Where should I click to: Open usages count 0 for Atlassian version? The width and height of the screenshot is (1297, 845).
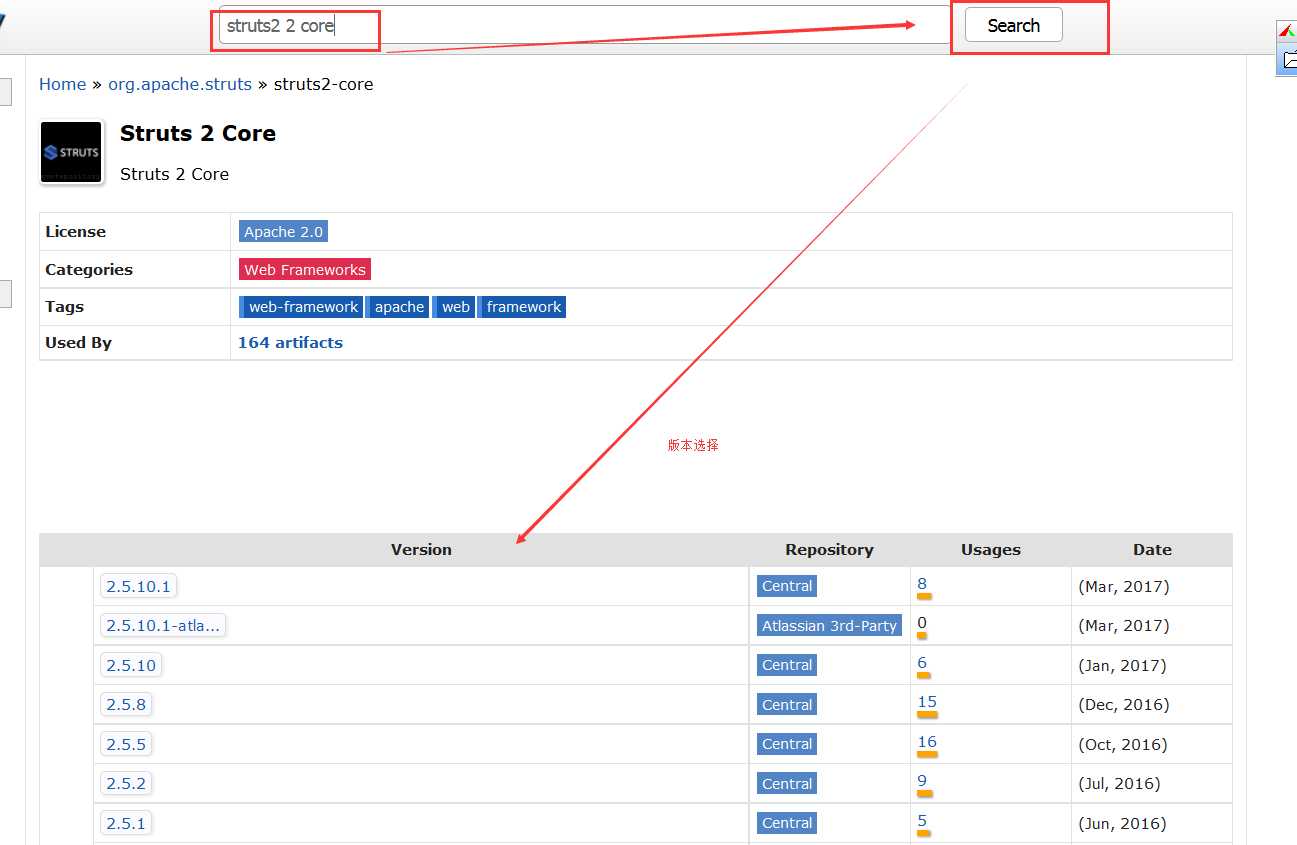click(x=922, y=623)
